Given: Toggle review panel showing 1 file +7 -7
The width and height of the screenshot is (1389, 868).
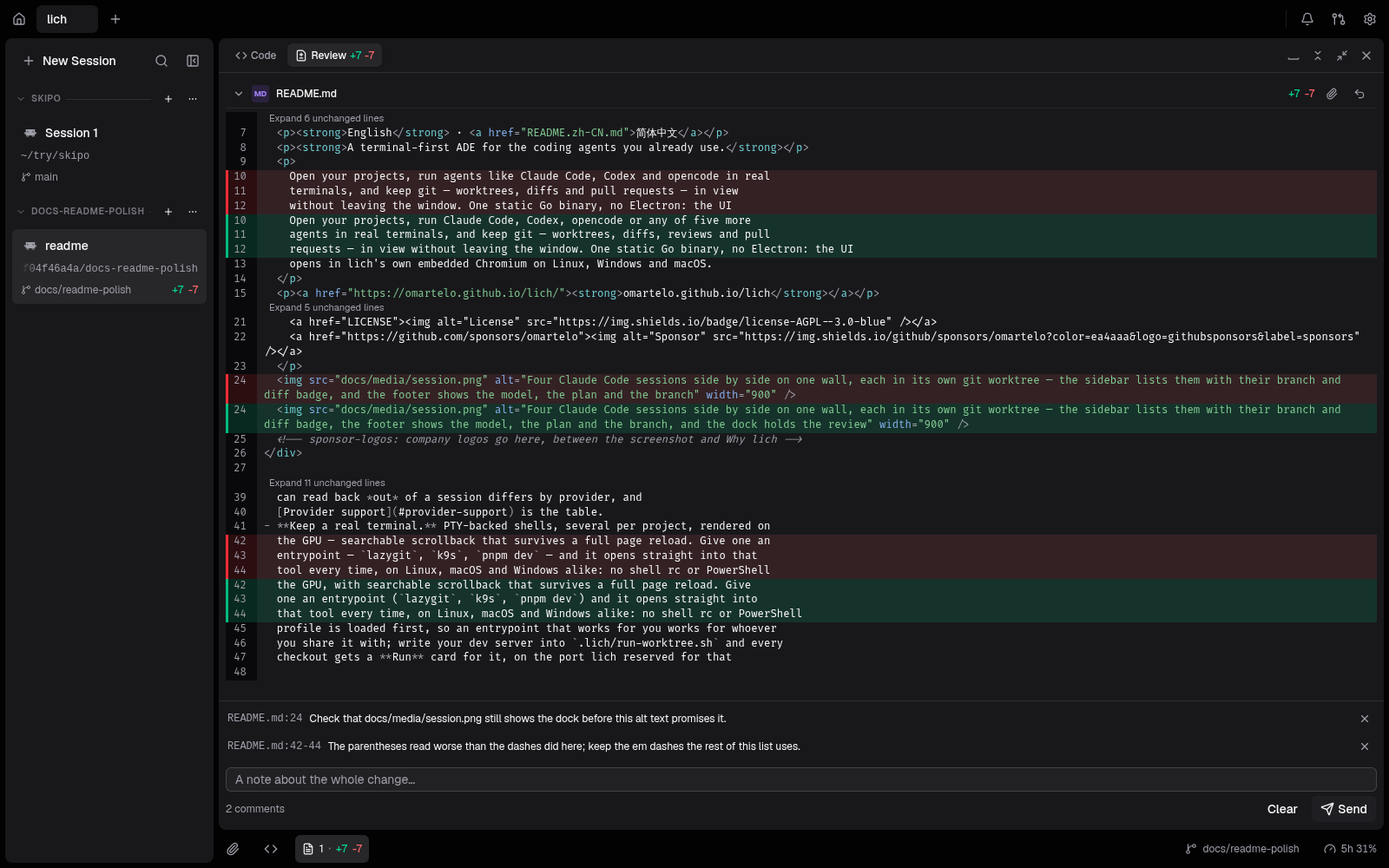Looking at the screenshot, I should (x=332, y=849).
